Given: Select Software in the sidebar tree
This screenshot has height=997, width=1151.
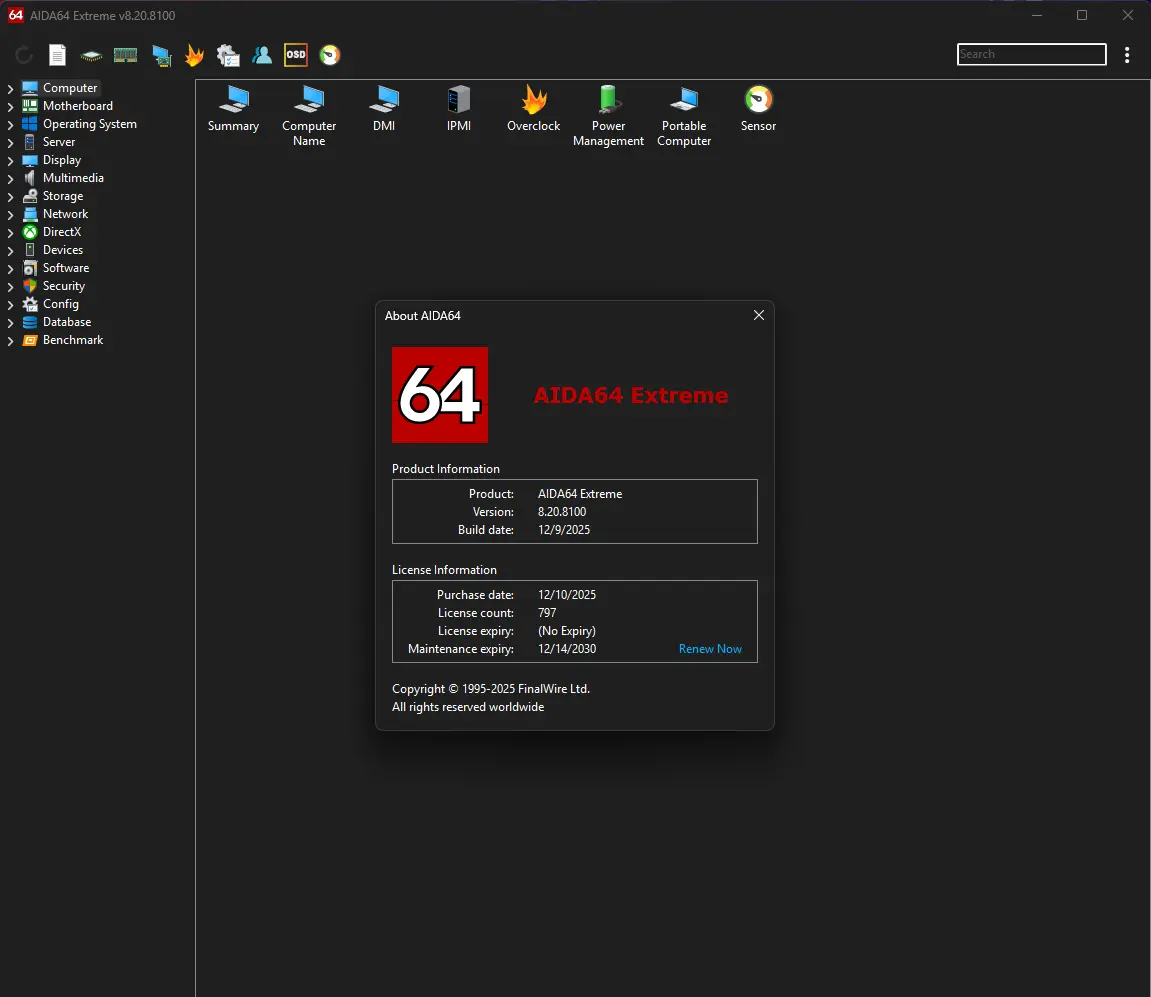Looking at the screenshot, I should pyautogui.click(x=65, y=268).
